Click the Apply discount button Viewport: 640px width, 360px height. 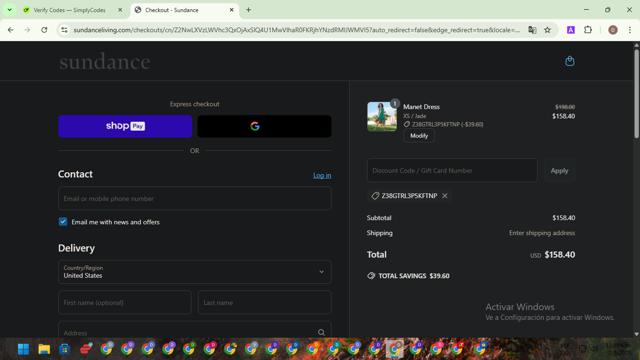pos(559,171)
